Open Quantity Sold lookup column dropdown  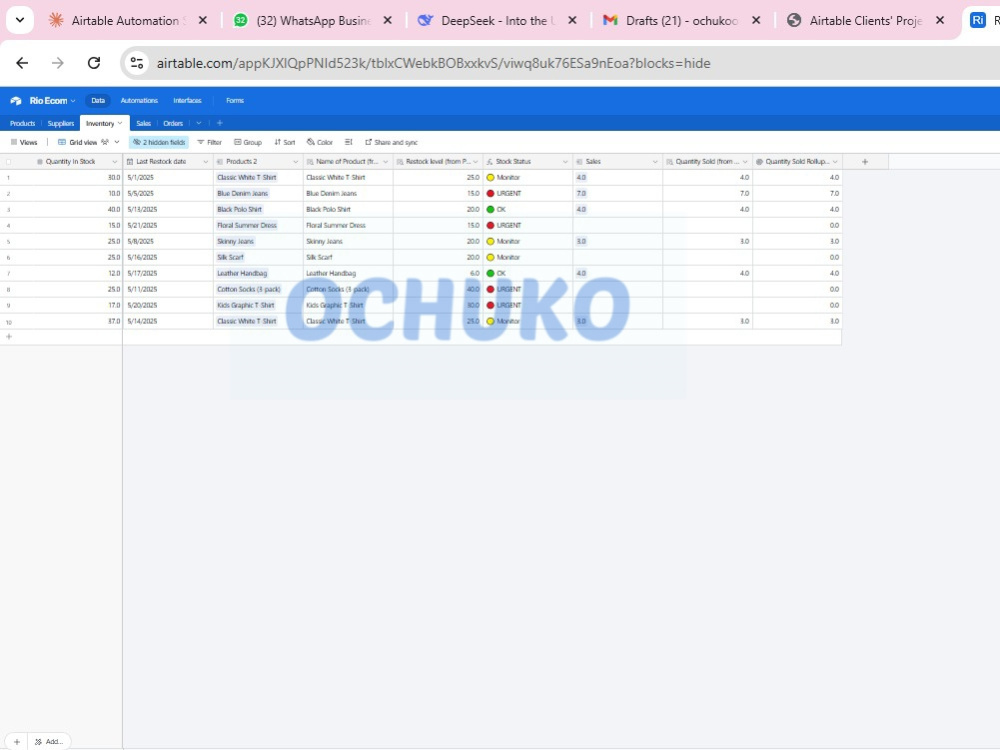click(x=745, y=162)
